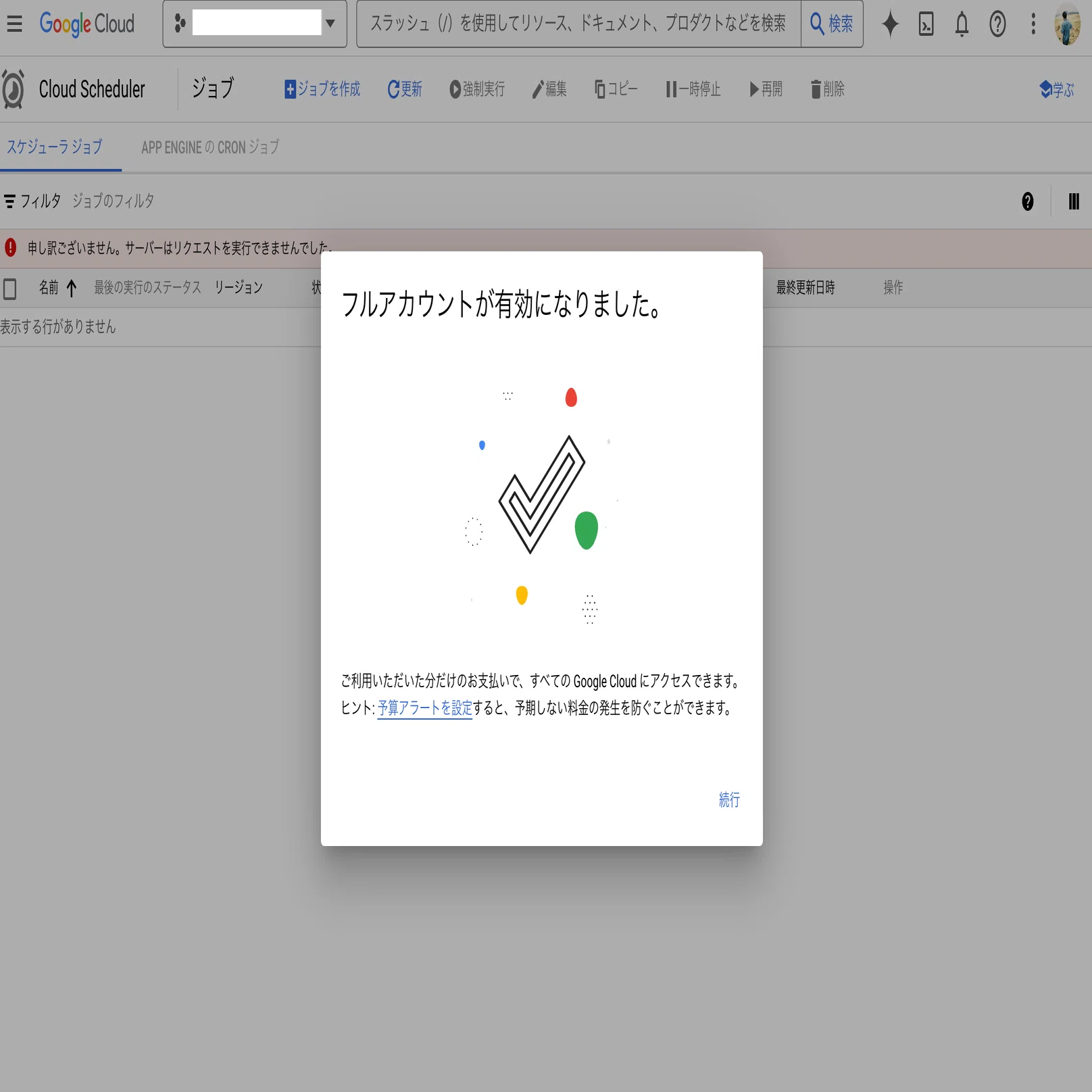Click ジョブを作成 to create a job
This screenshot has height=1092, width=1092.
(322, 89)
